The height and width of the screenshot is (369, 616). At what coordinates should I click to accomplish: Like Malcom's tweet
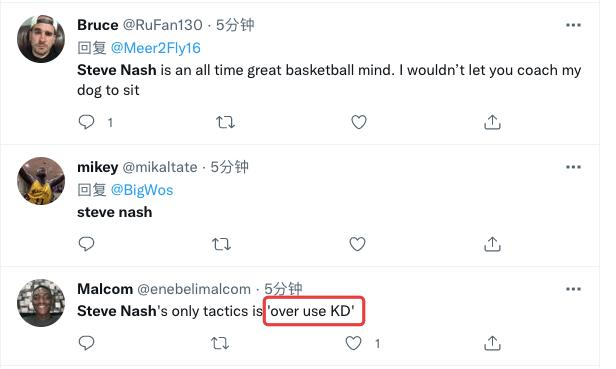click(353, 343)
